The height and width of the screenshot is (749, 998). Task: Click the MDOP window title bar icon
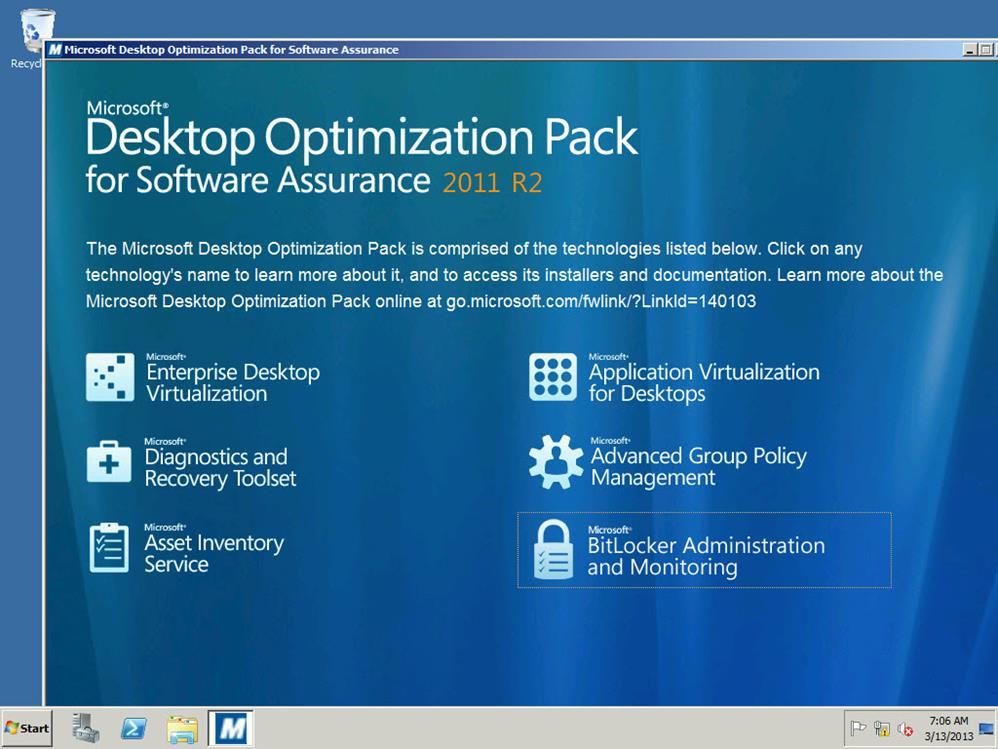(x=55, y=50)
